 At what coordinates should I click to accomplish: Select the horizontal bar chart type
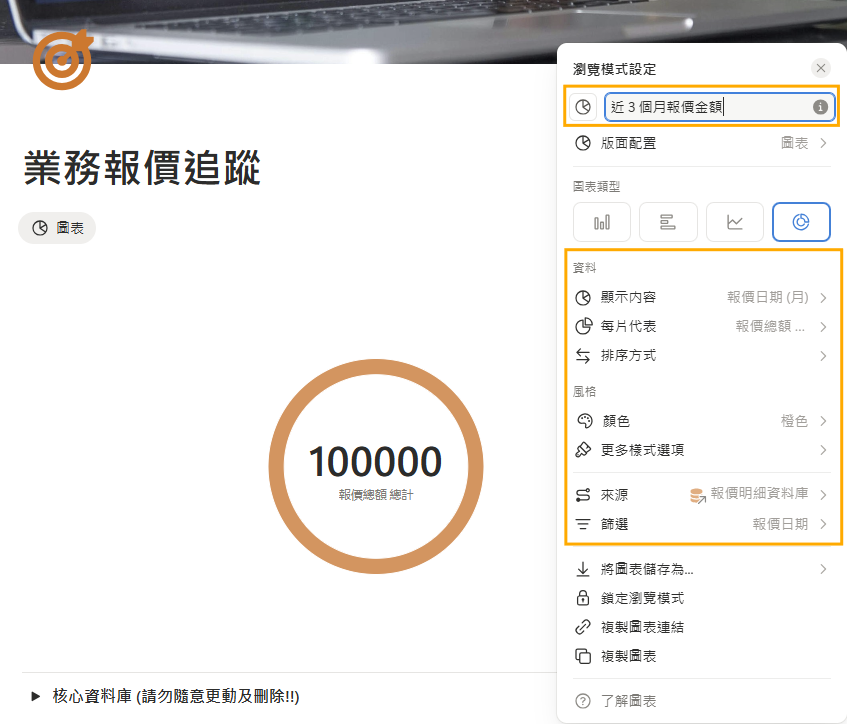pos(668,222)
